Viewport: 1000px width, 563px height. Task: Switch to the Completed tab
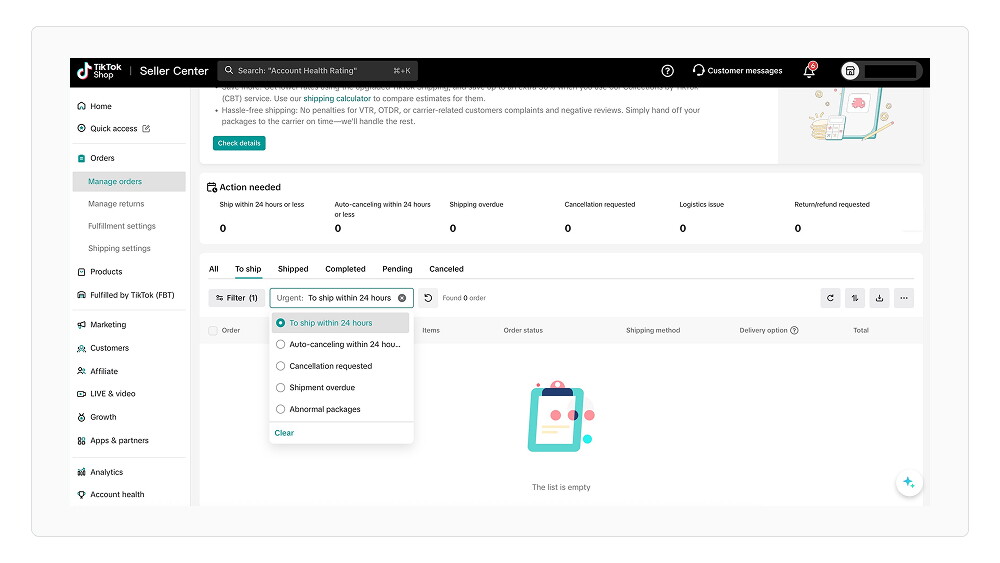(x=345, y=269)
